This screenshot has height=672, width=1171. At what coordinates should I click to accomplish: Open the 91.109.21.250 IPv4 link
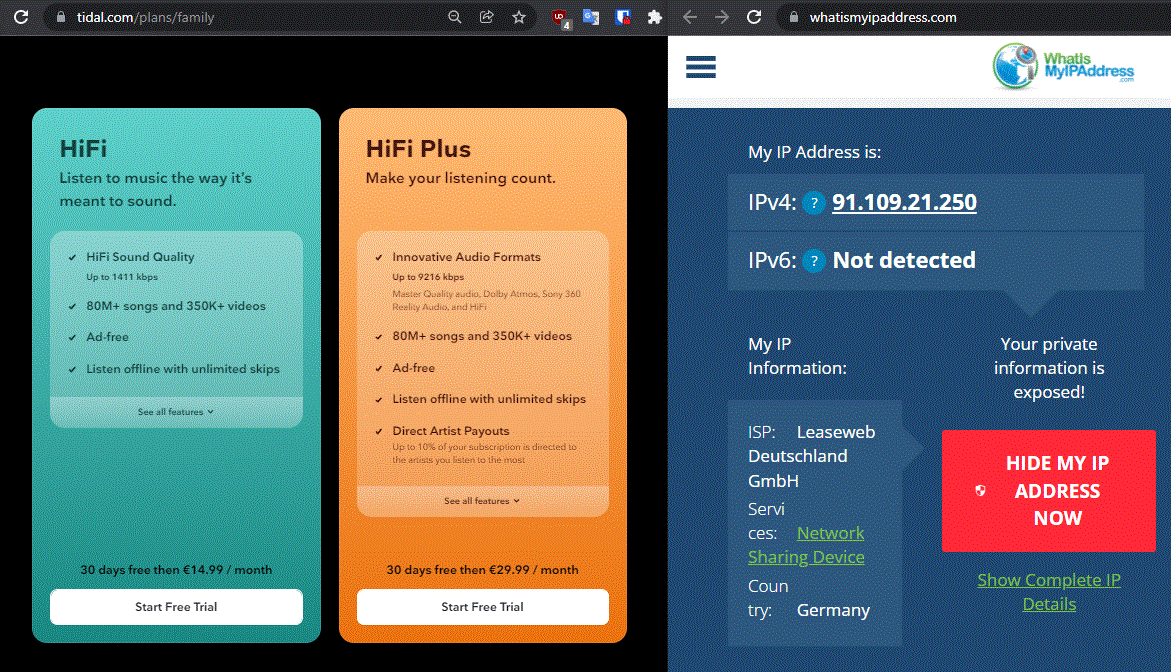[904, 202]
